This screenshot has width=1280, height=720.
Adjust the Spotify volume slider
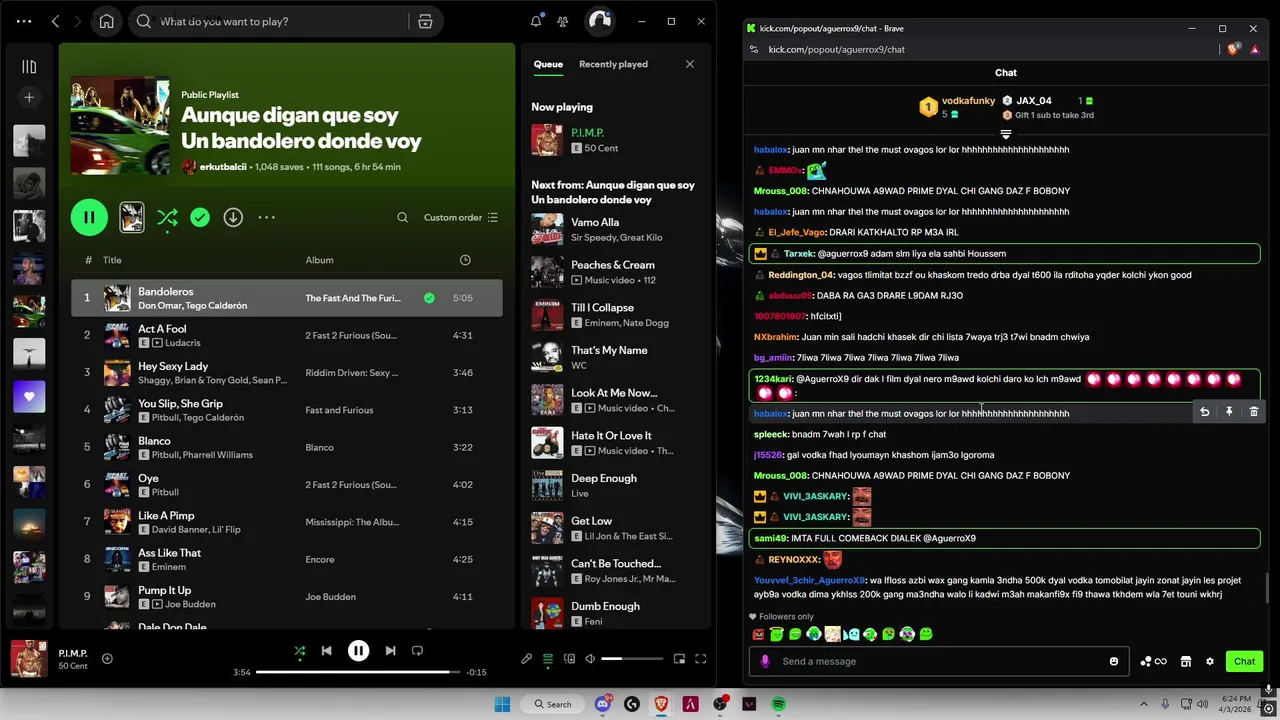point(632,659)
